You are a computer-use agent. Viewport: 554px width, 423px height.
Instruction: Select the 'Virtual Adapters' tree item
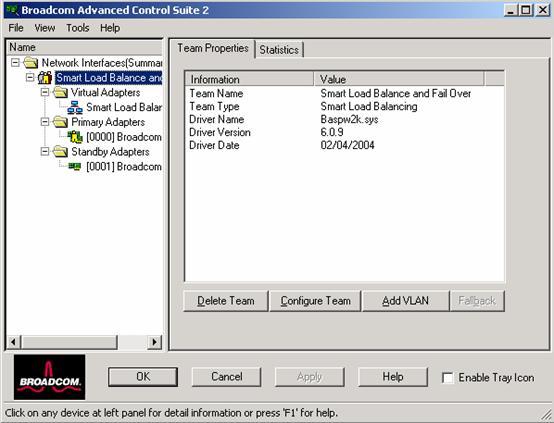coord(105,93)
